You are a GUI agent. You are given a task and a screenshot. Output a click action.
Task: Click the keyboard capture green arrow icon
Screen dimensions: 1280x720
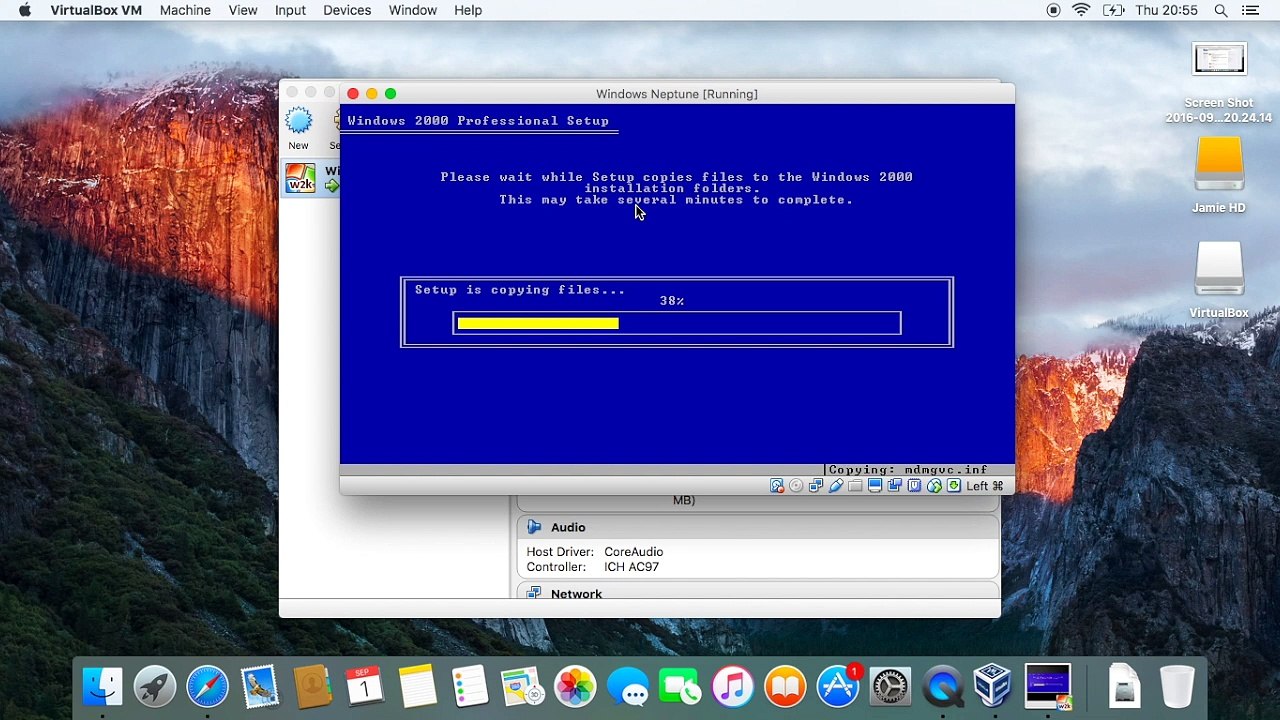954,486
